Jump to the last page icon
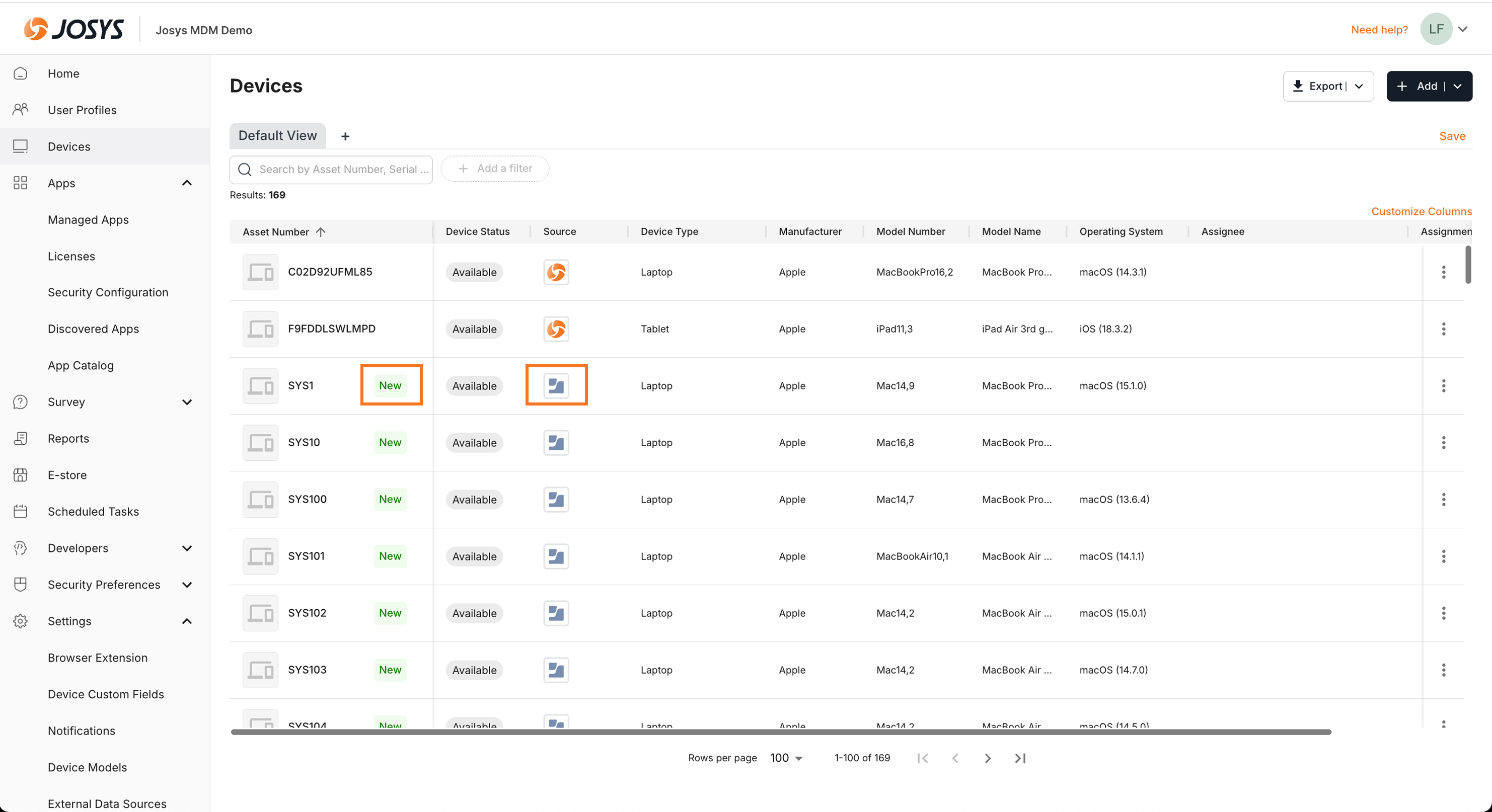 (1020, 758)
